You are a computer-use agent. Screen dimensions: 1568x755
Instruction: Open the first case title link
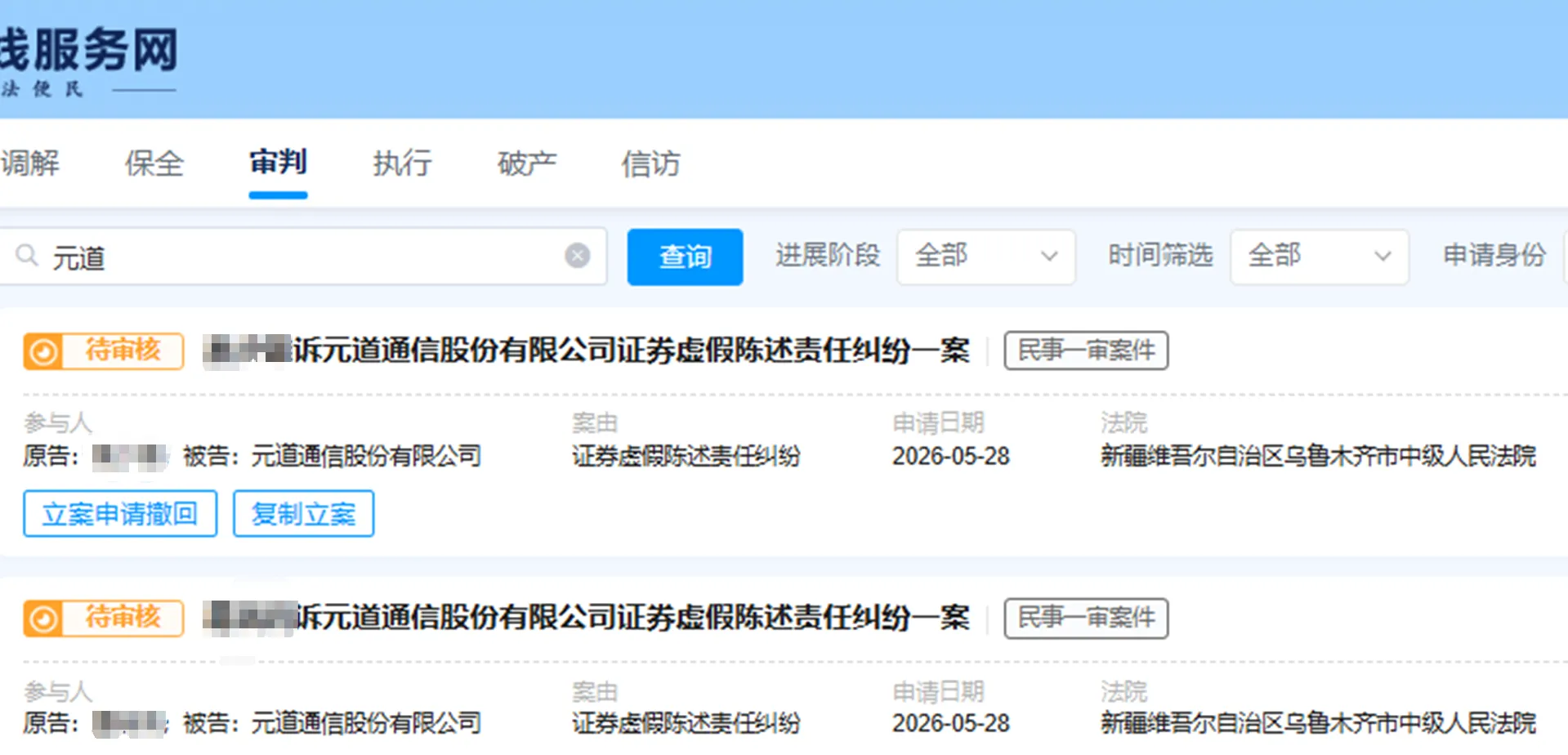pos(586,351)
